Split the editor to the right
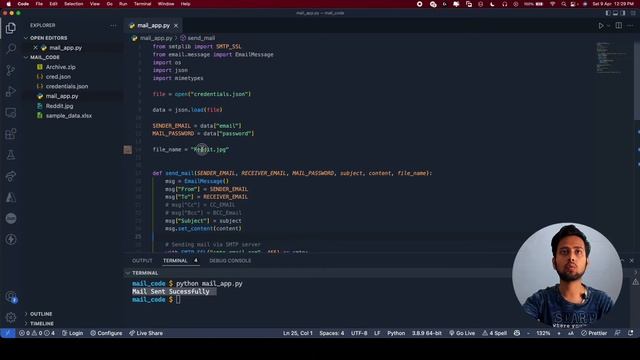 tap(619, 25)
